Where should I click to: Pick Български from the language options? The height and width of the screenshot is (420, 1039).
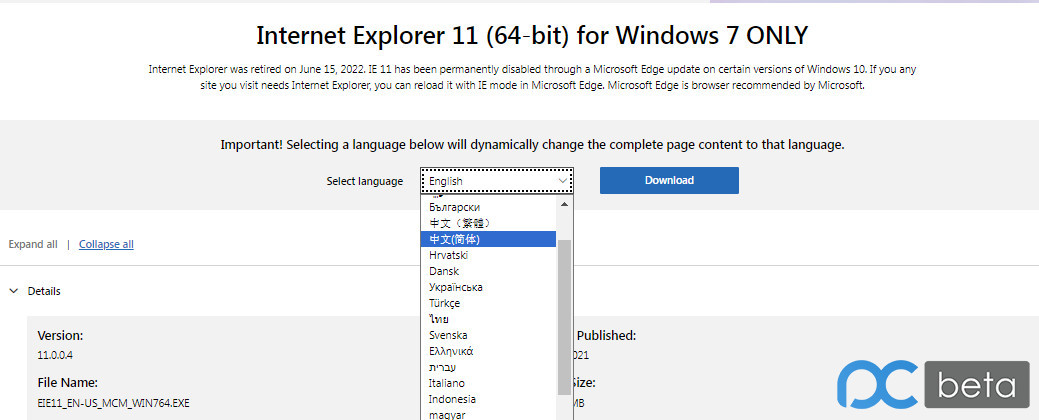click(x=488, y=207)
